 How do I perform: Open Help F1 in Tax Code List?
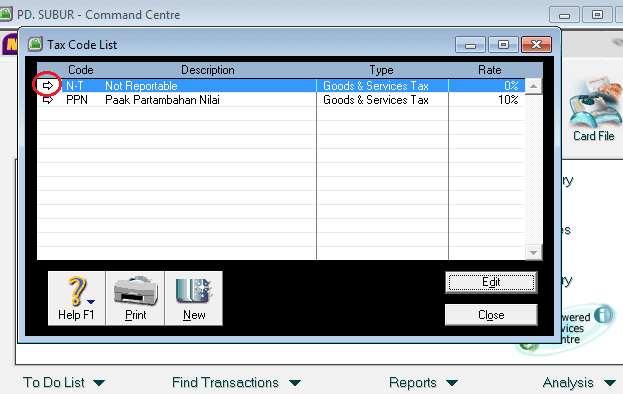76,298
